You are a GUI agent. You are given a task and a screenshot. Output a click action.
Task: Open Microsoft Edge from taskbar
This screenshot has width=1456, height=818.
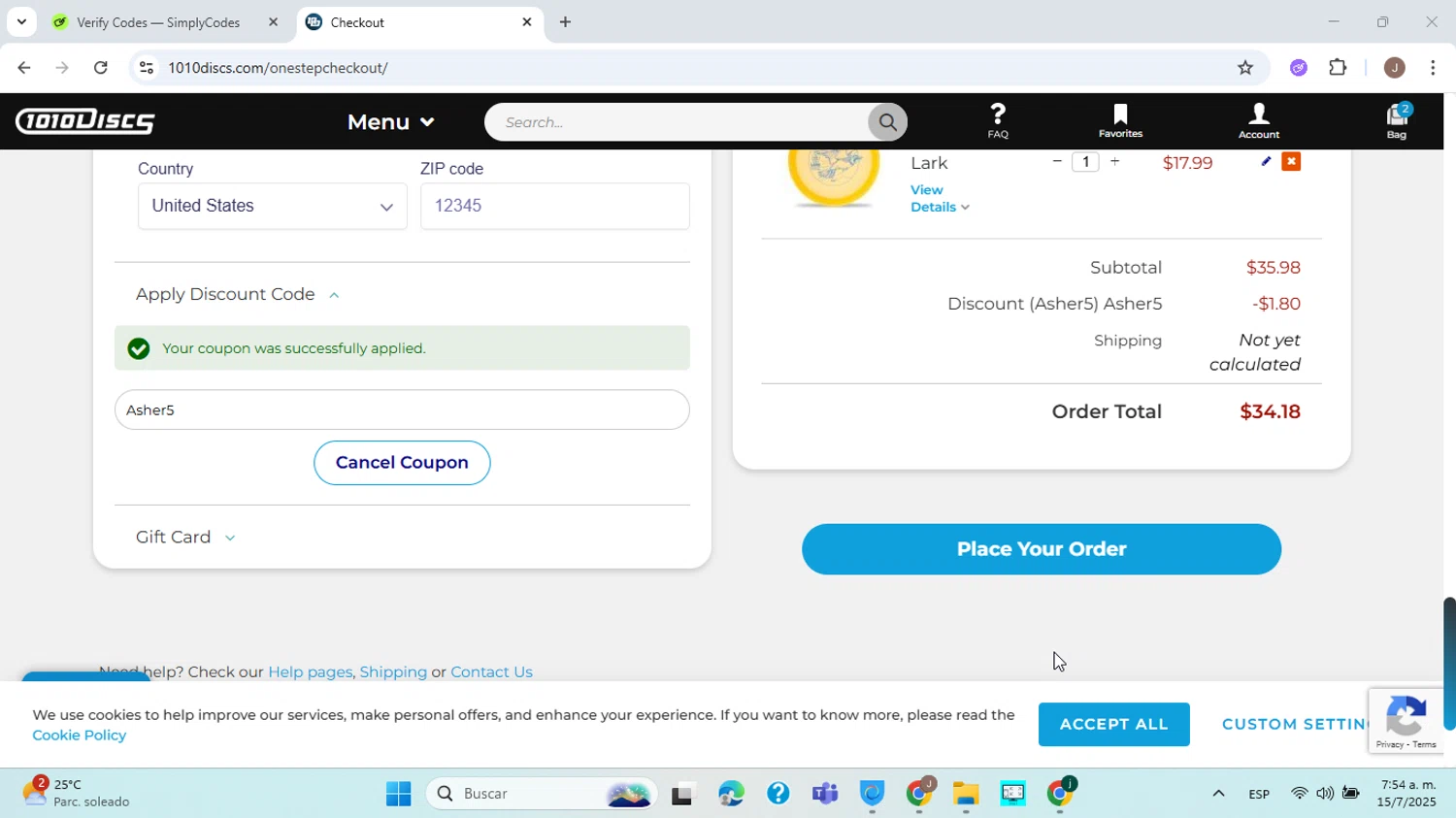point(731,794)
